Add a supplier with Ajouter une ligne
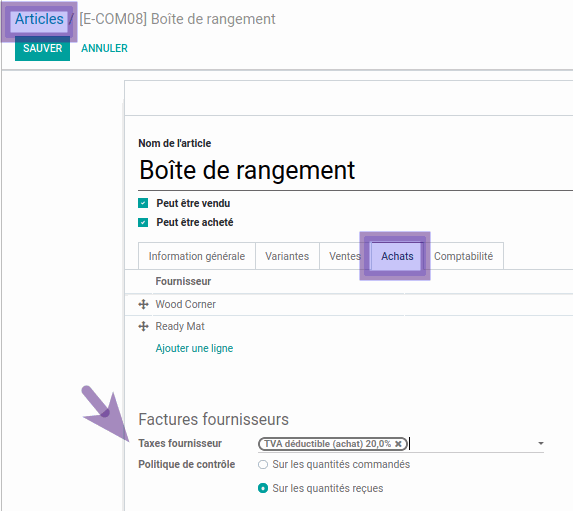 pos(194,348)
